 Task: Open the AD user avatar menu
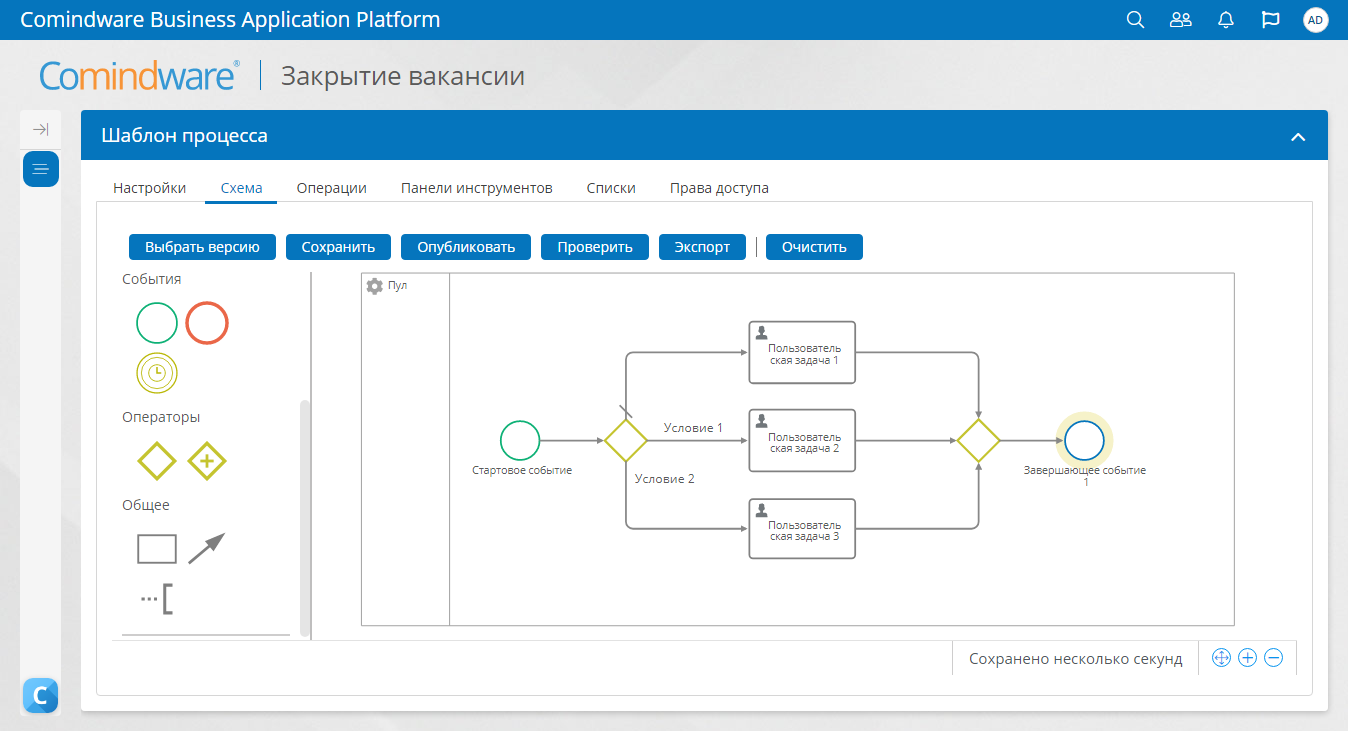coord(1316,20)
